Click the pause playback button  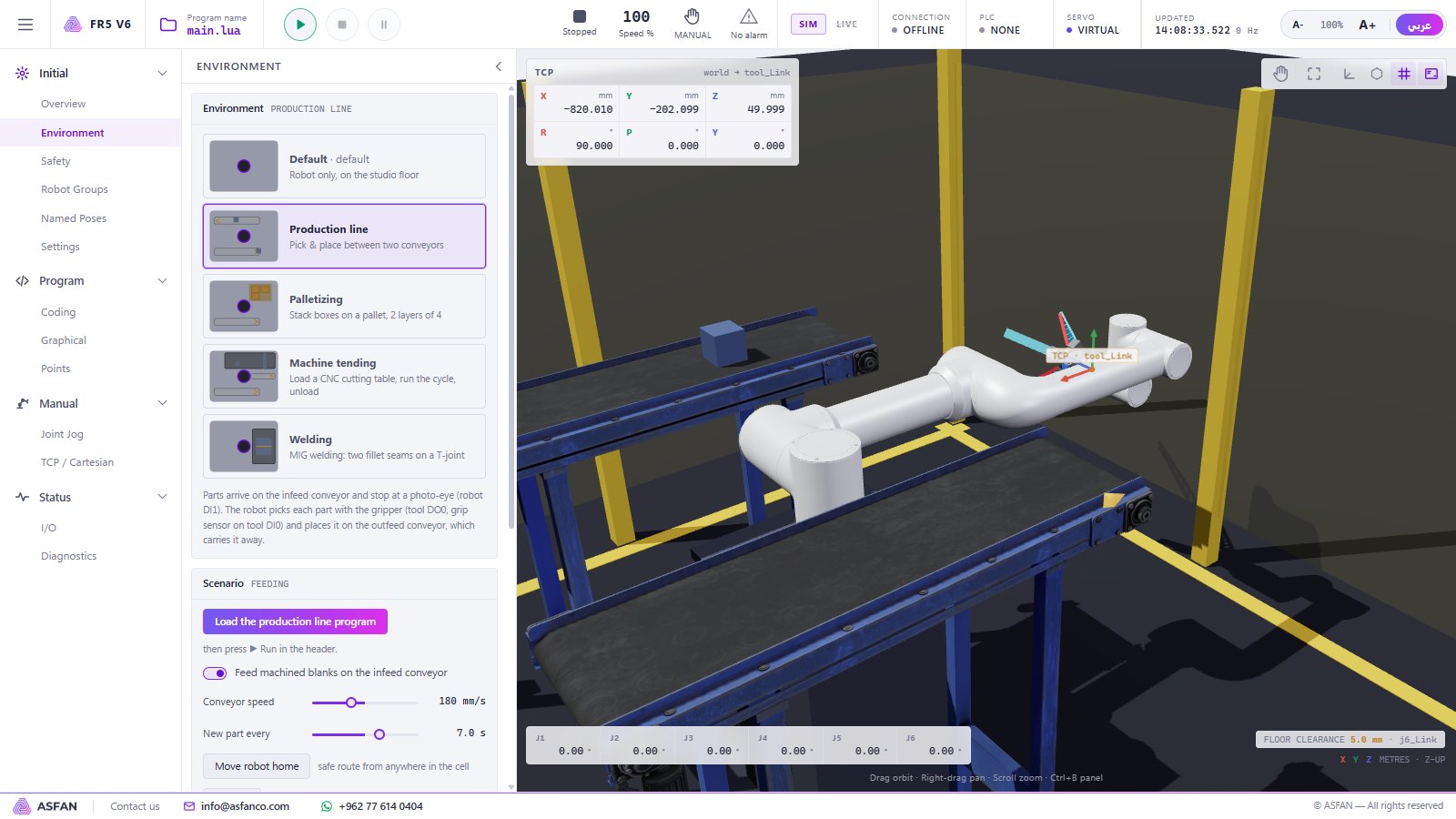pyautogui.click(x=384, y=25)
